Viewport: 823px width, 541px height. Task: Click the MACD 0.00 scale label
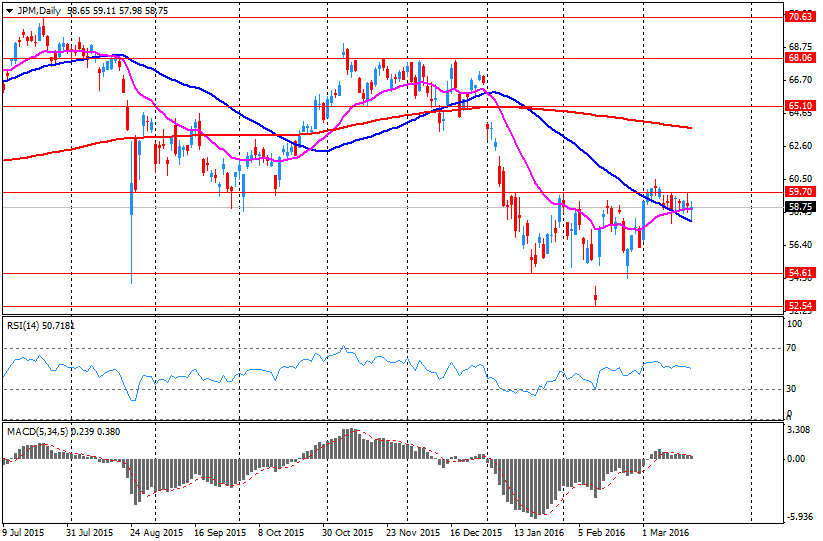[x=796, y=459]
